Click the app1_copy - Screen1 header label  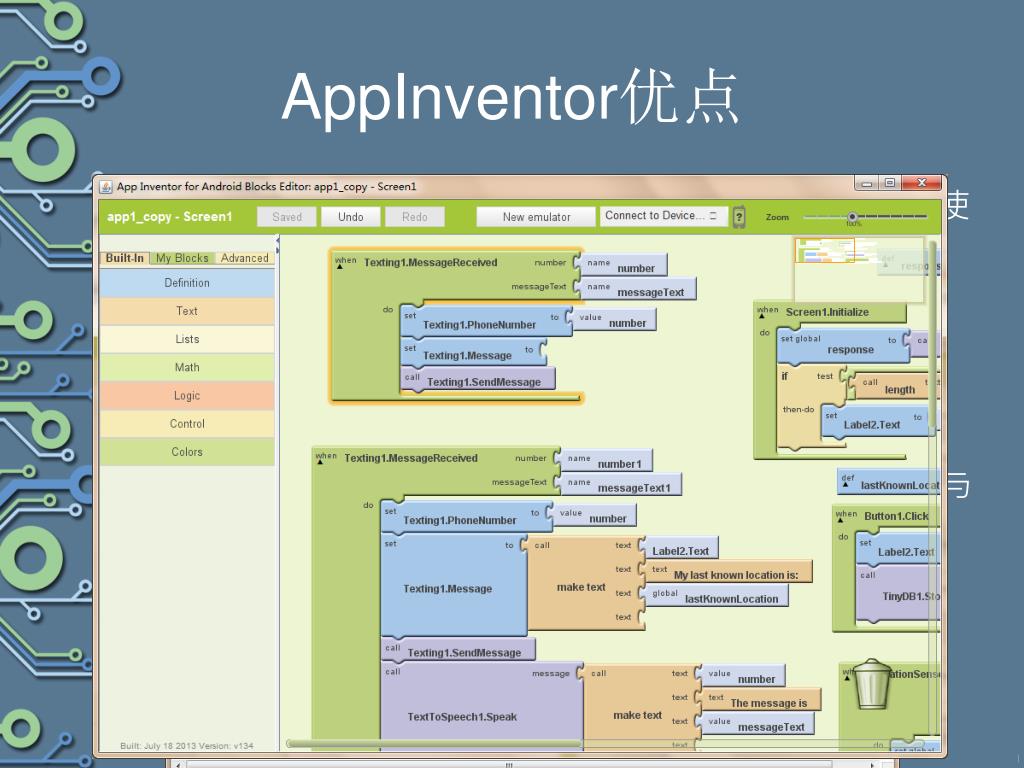(169, 217)
